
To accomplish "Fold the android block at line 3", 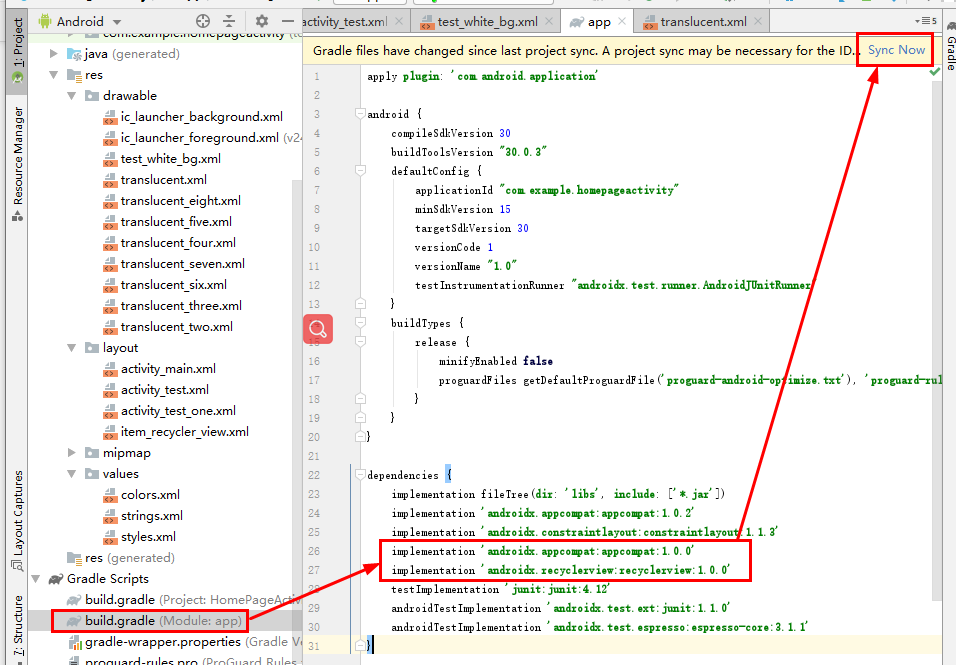I will pyautogui.click(x=360, y=113).
